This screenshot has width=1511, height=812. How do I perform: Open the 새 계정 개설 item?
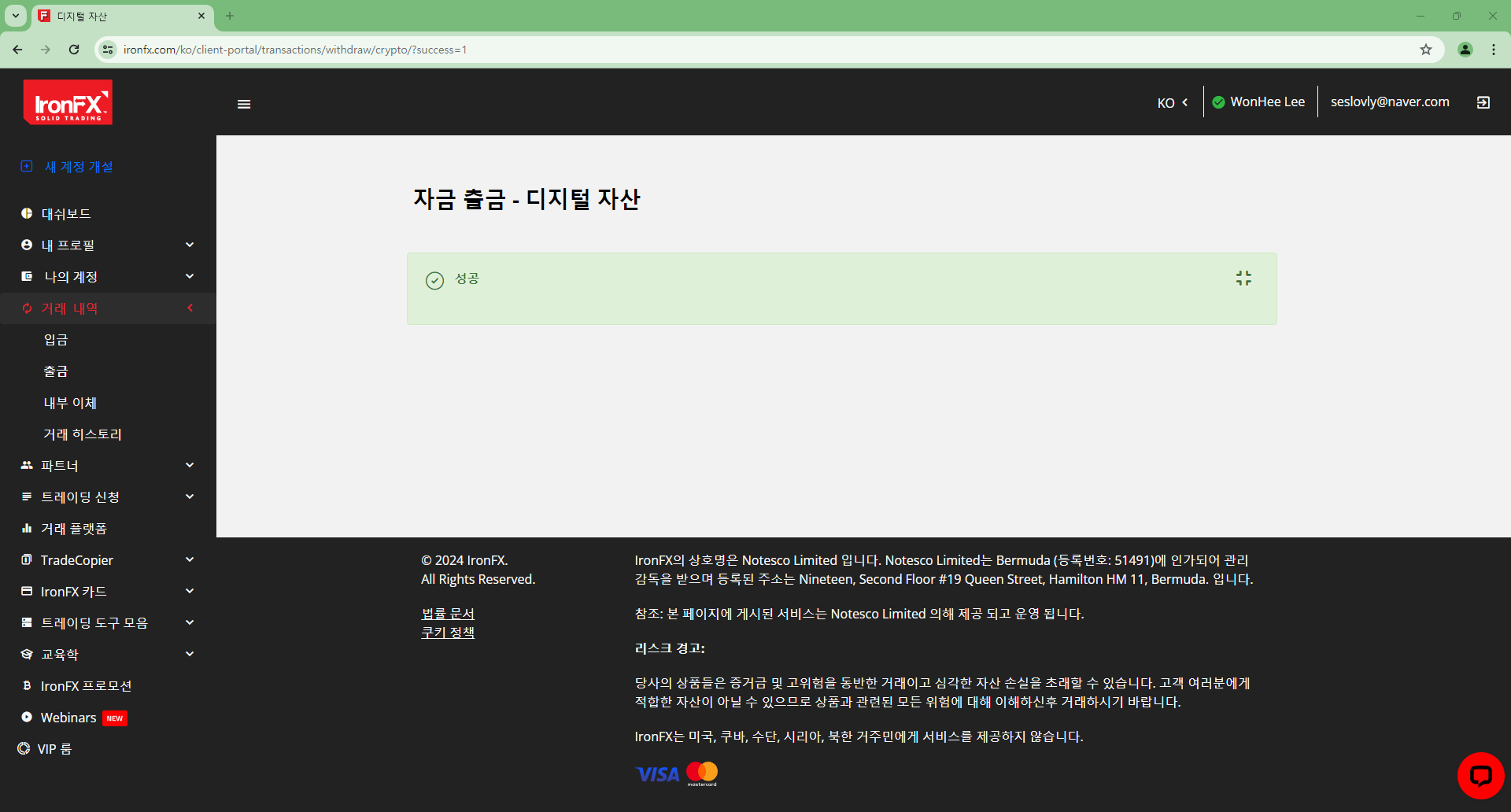pos(78,167)
